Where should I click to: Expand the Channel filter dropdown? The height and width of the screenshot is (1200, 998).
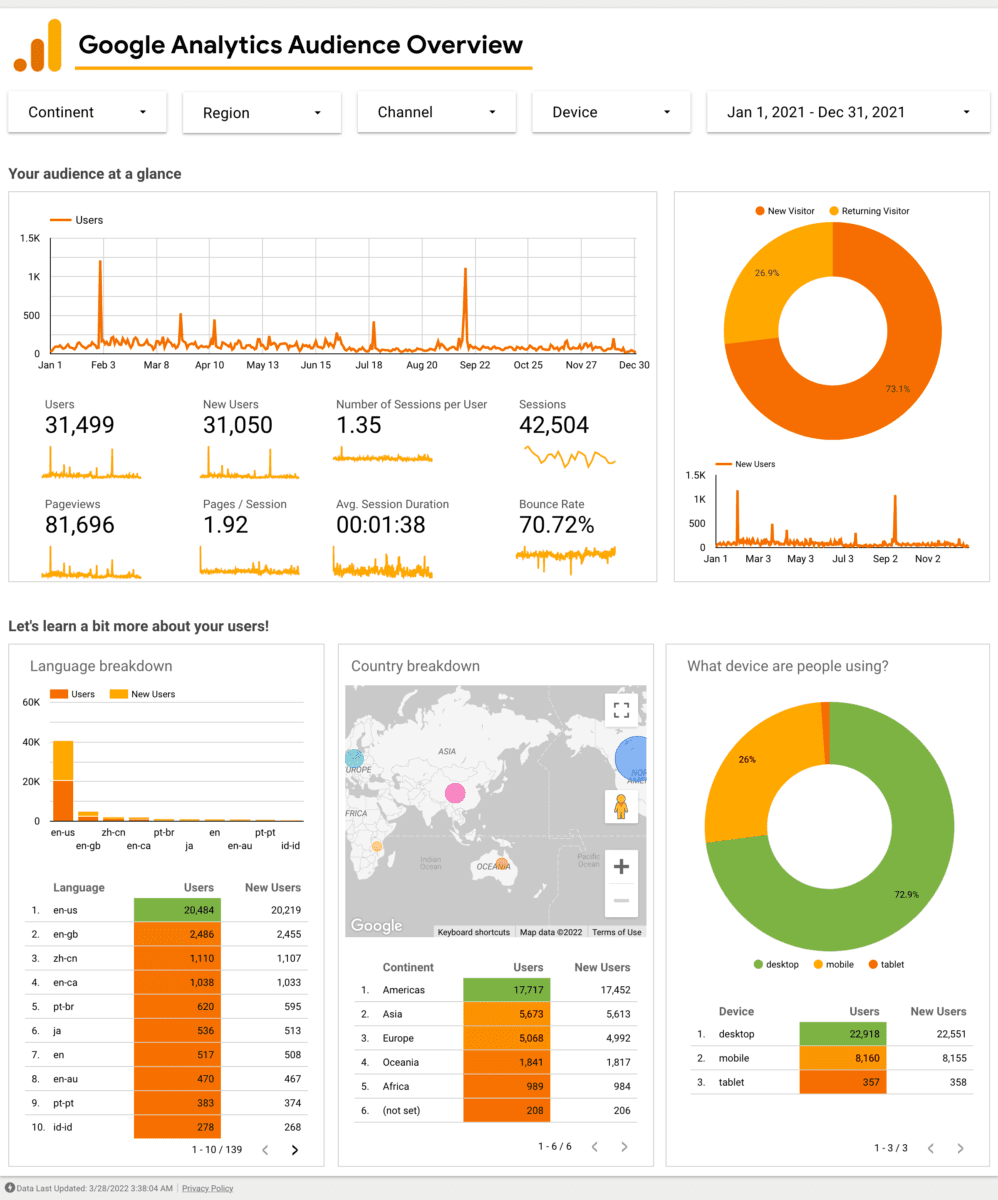tap(436, 112)
